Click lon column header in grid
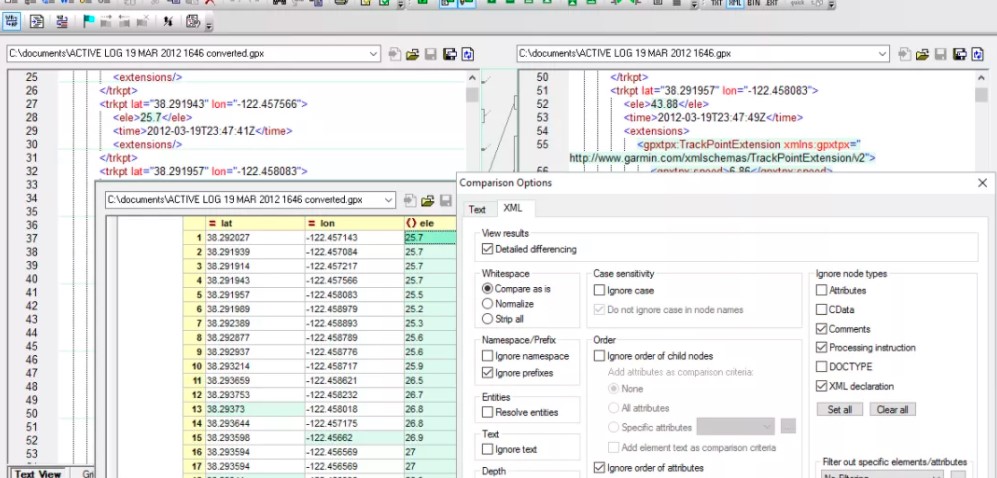This screenshot has height=478, width=997. [x=354, y=223]
